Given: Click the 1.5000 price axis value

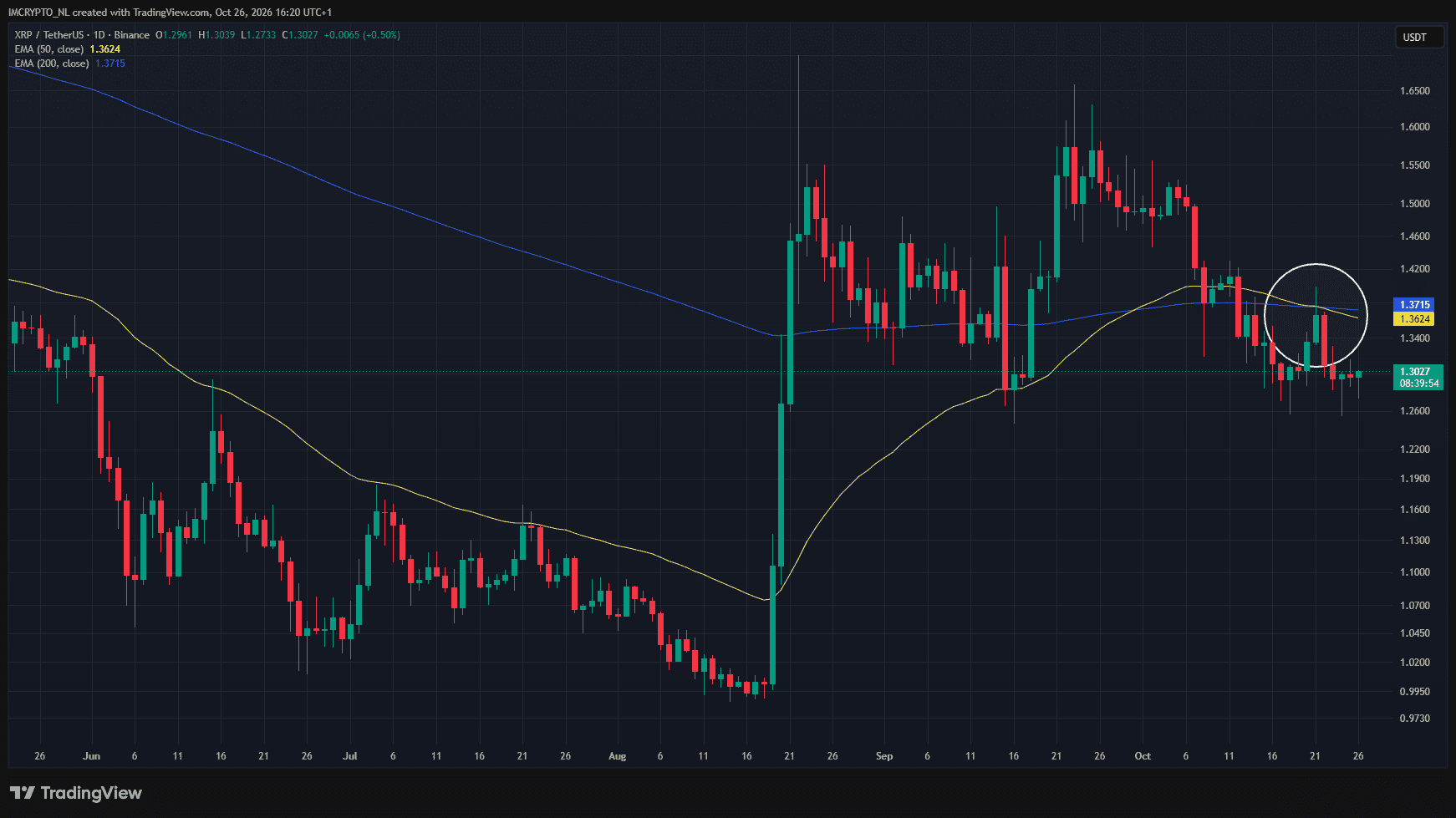Looking at the screenshot, I should click(1415, 204).
